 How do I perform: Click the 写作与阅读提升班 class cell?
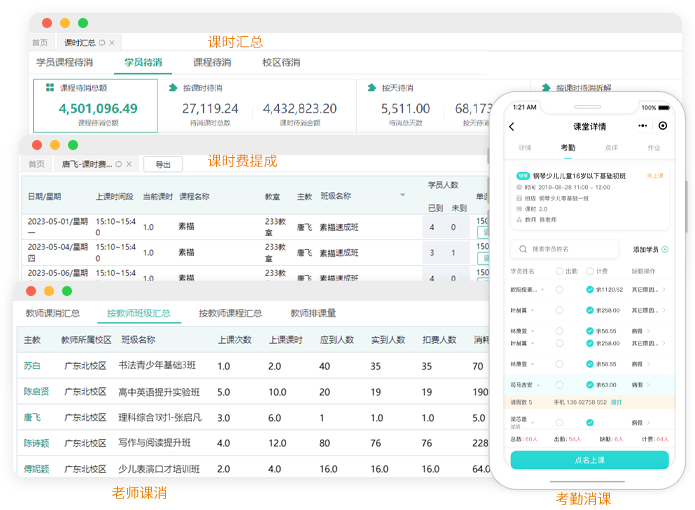[x=154, y=443]
